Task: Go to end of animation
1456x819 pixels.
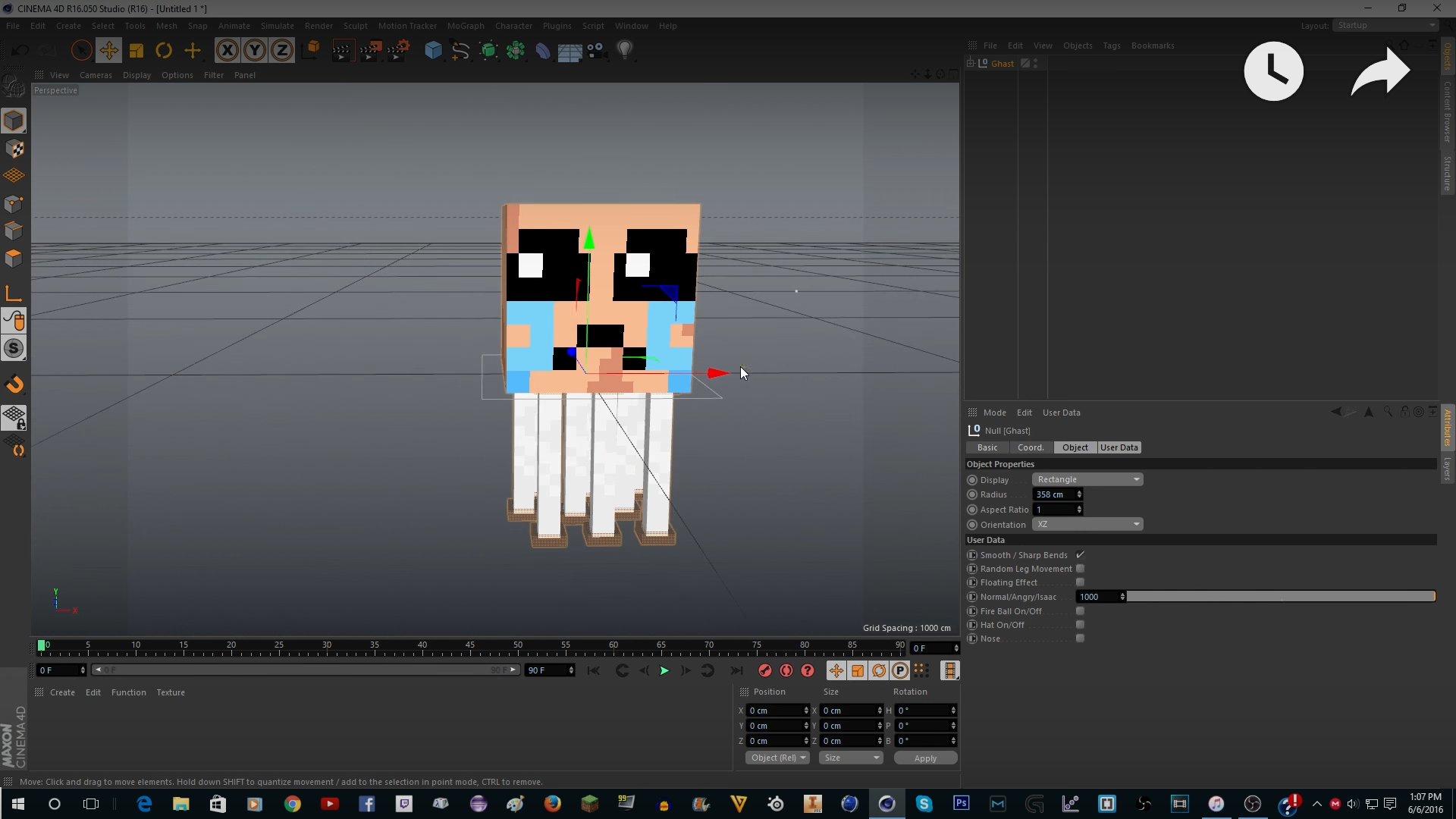Action: (x=736, y=670)
